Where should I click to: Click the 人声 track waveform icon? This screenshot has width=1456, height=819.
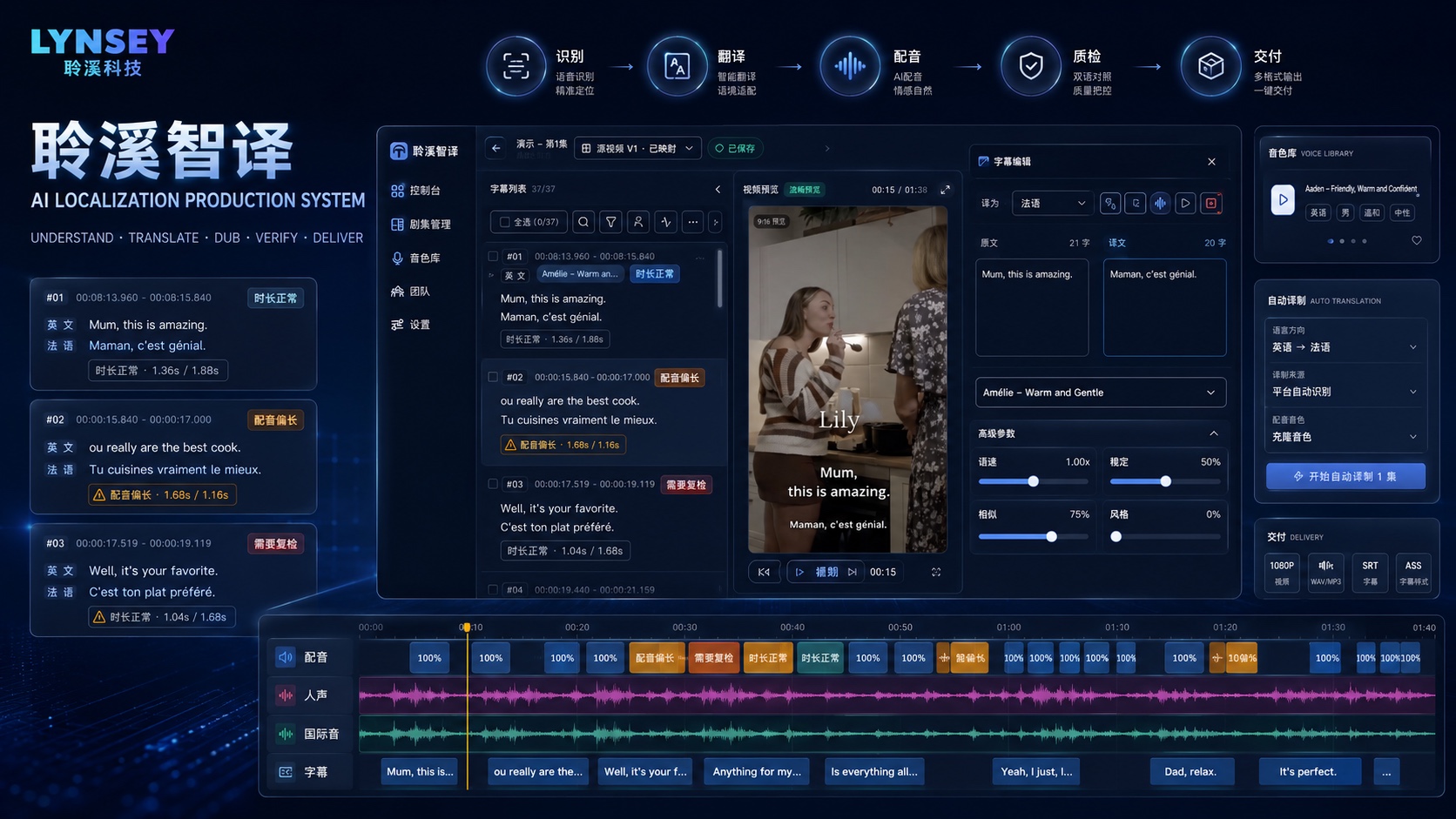pos(286,695)
